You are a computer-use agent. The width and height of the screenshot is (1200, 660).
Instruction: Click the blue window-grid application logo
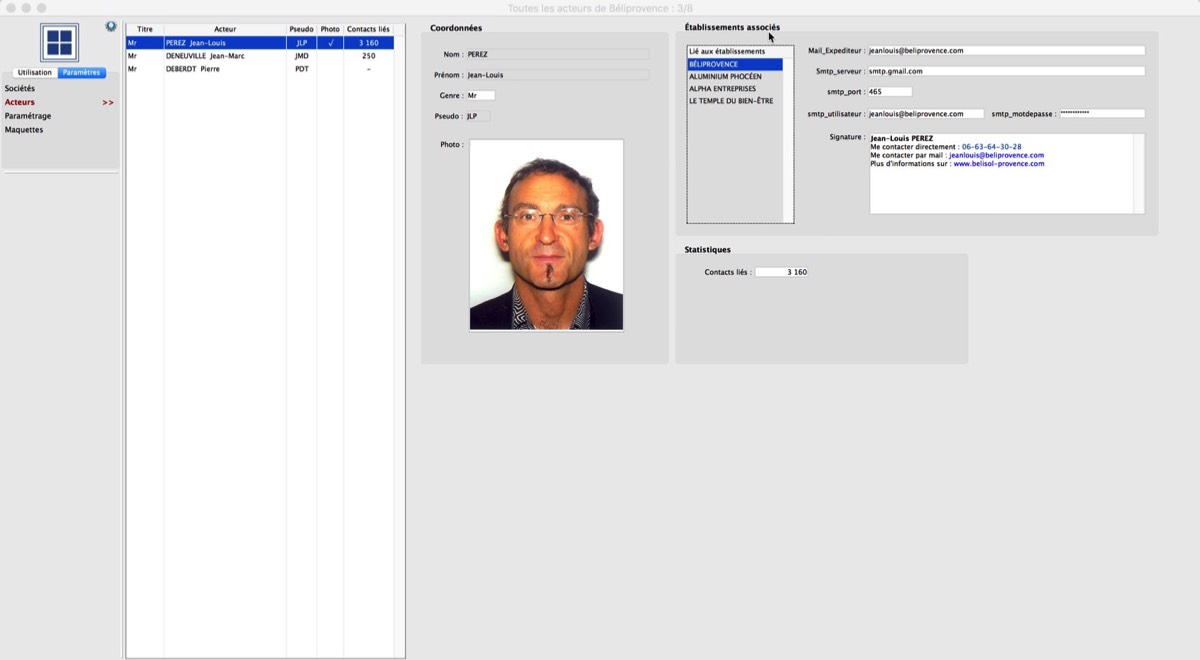[x=59, y=43]
